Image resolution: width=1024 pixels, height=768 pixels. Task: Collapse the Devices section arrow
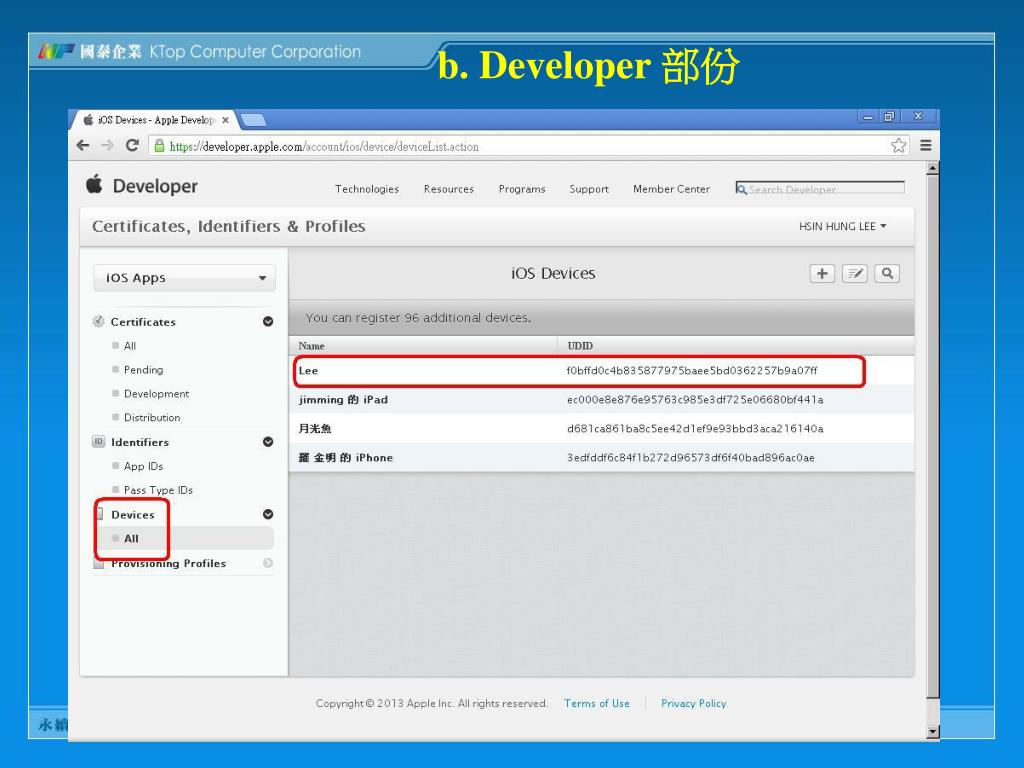(x=268, y=515)
